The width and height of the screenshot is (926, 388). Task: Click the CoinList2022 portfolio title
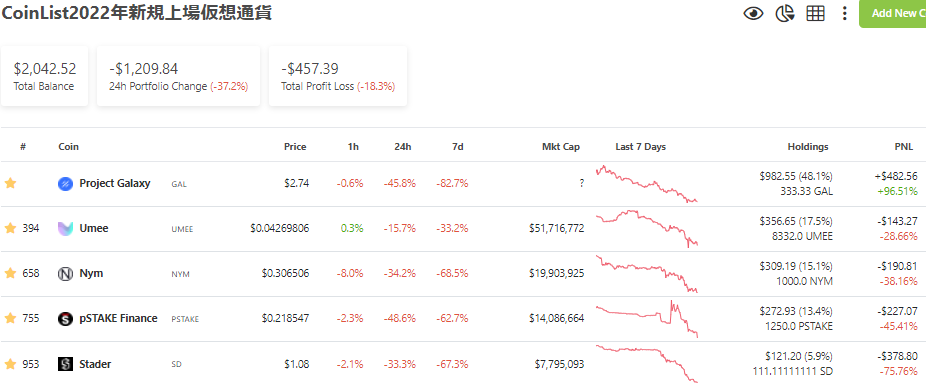coord(136,12)
